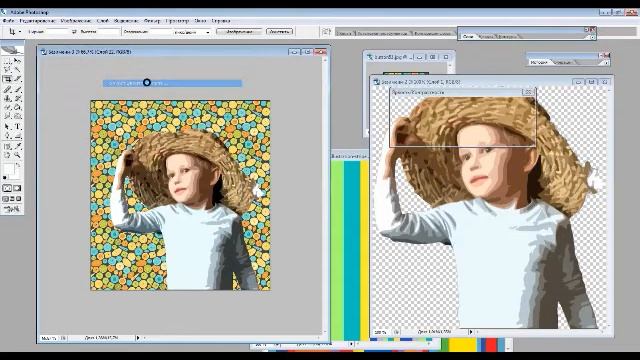Open the Layers palette menu arrow
Viewport: 640px width, 360px height.
pyautogui.click(x=593, y=37)
